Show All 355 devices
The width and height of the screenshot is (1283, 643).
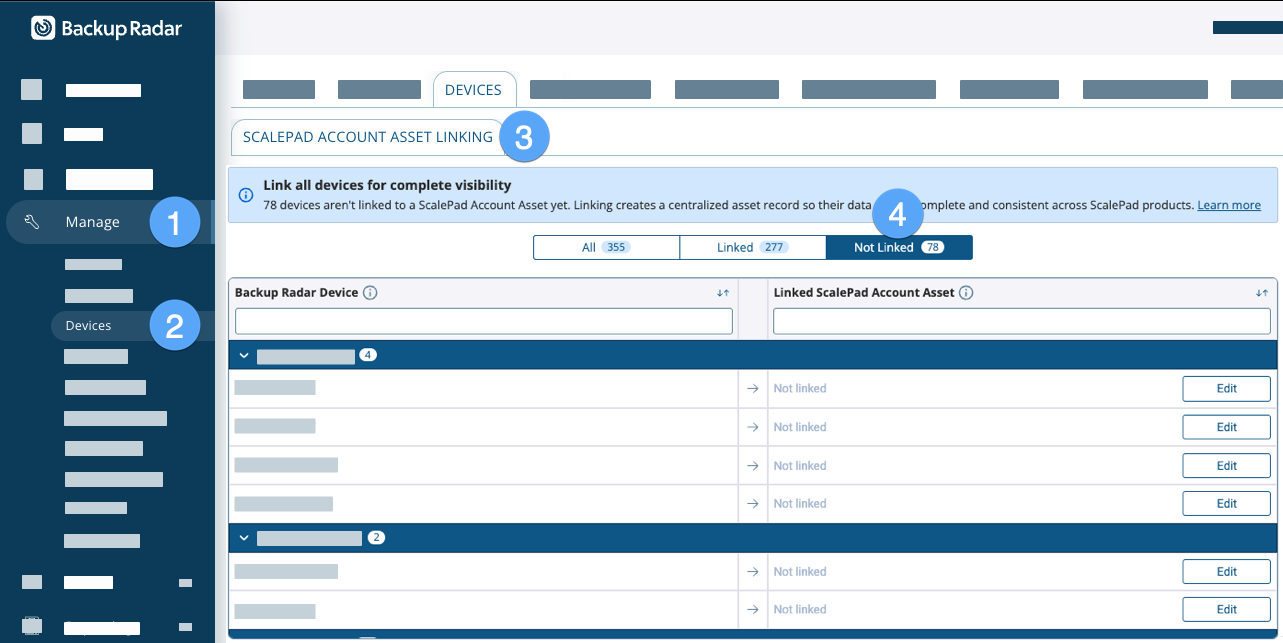(x=606, y=247)
